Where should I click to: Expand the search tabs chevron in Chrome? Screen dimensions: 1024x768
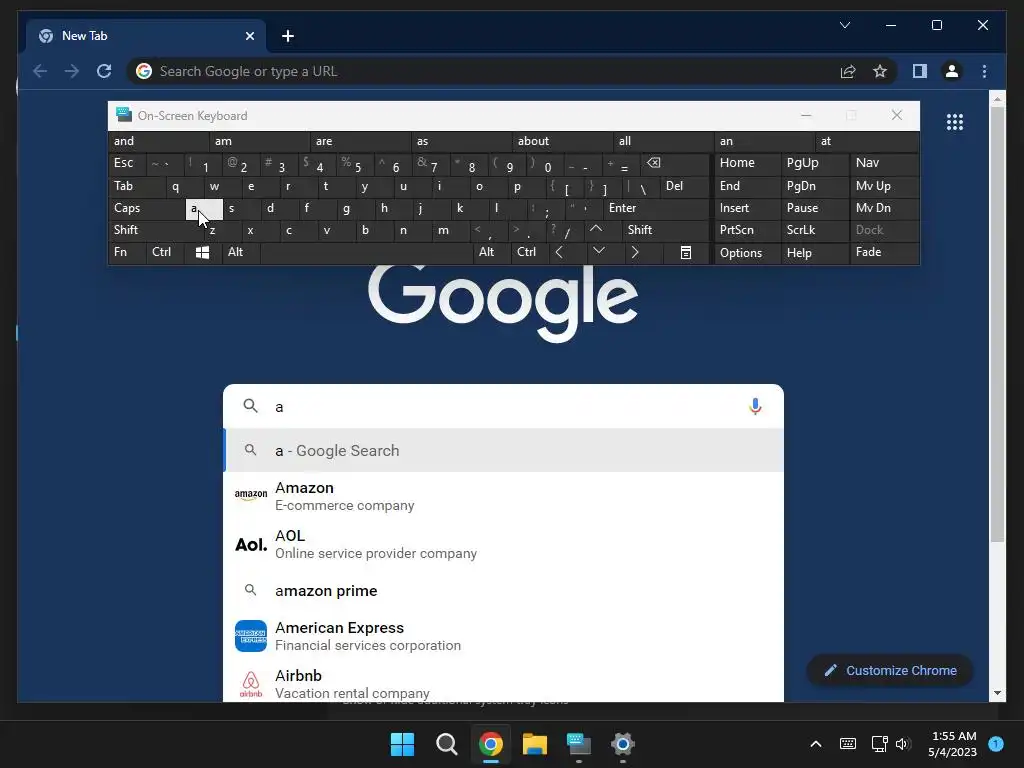click(x=844, y=25)
